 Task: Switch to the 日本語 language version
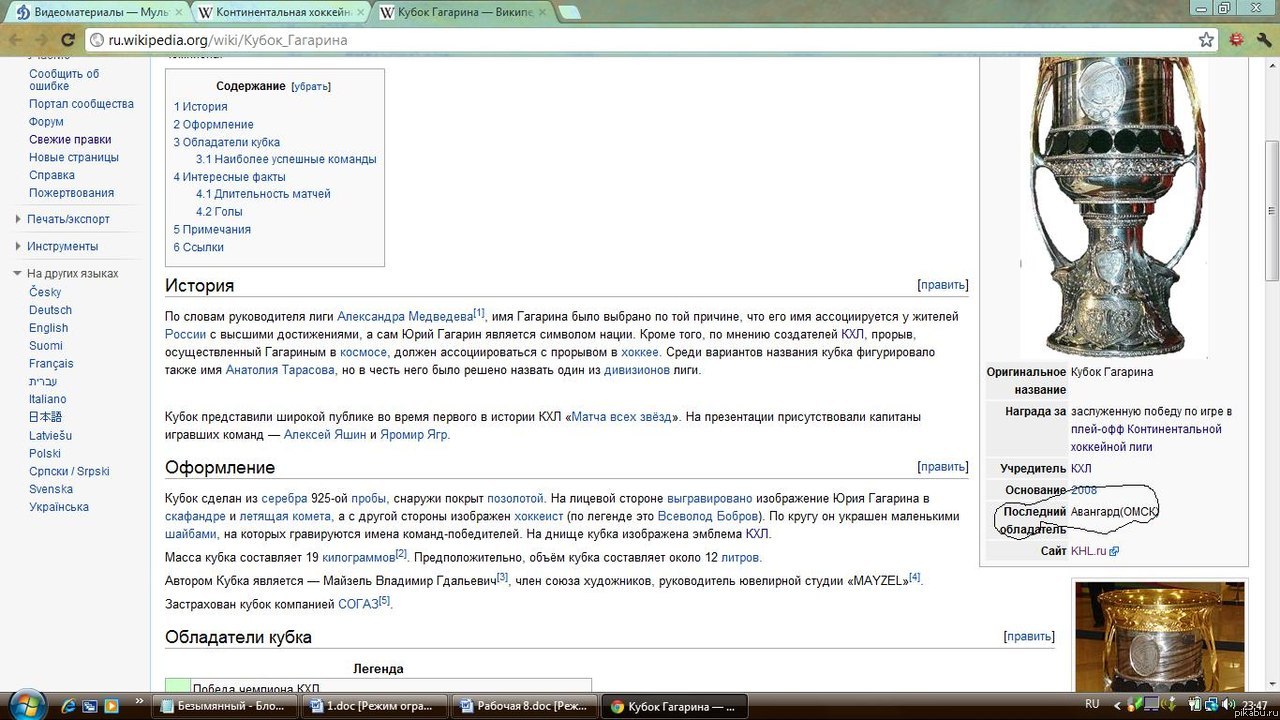[x=46, y=417]
